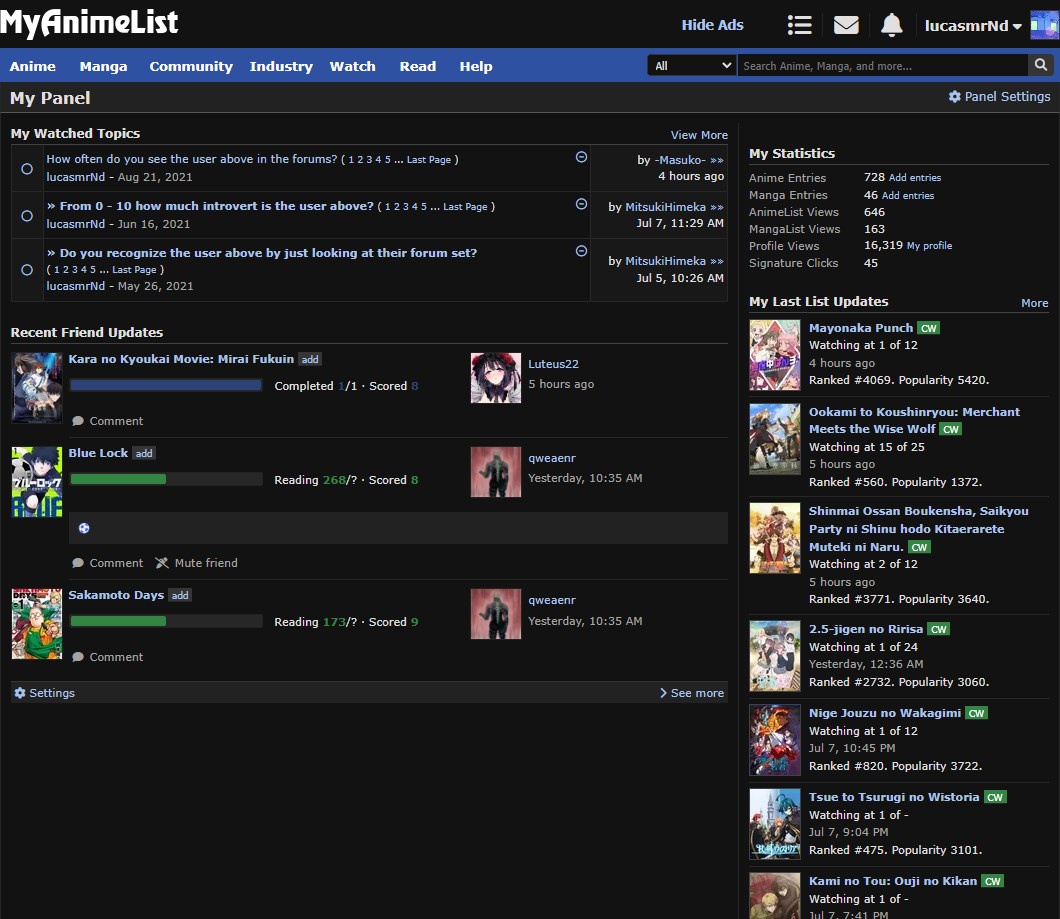Open Luteus22 username link
Image resolution: width=1060 pixels, height=919 pixels.
(553, 364)
